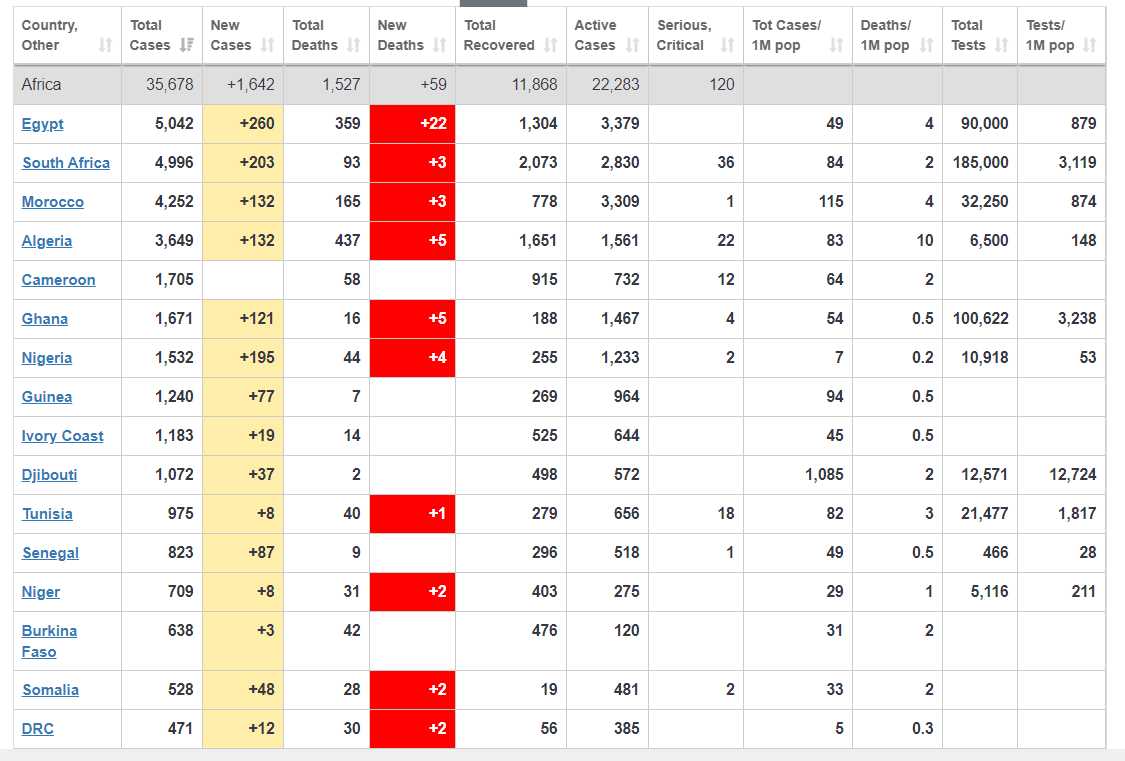
Task: Sort by the Country, Other column arrows
Action: [x=105, y=45]
